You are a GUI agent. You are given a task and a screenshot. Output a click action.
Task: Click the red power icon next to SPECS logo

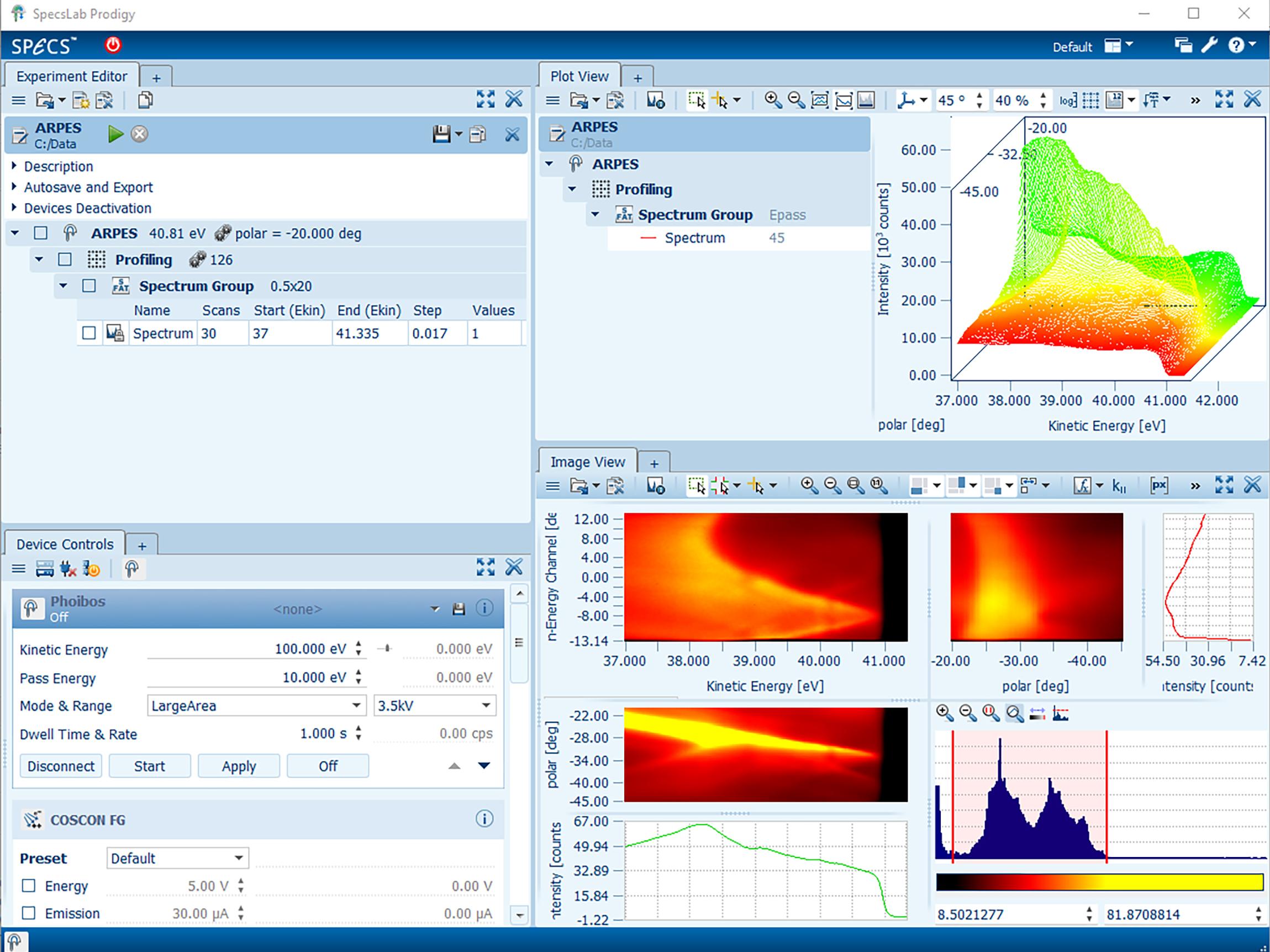point(113,45)
